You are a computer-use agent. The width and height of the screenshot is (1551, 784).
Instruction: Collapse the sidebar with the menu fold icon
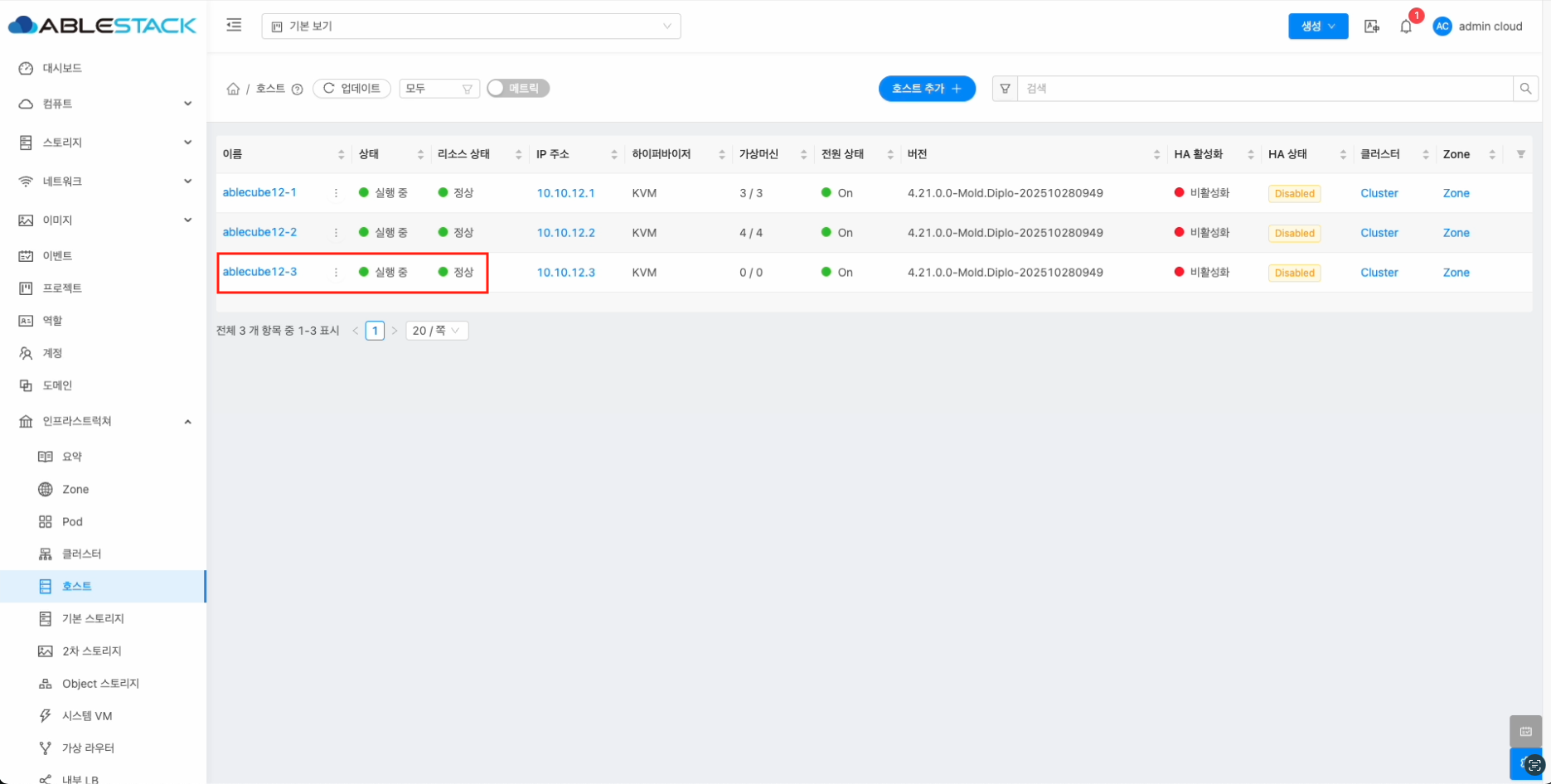[234, 26]
